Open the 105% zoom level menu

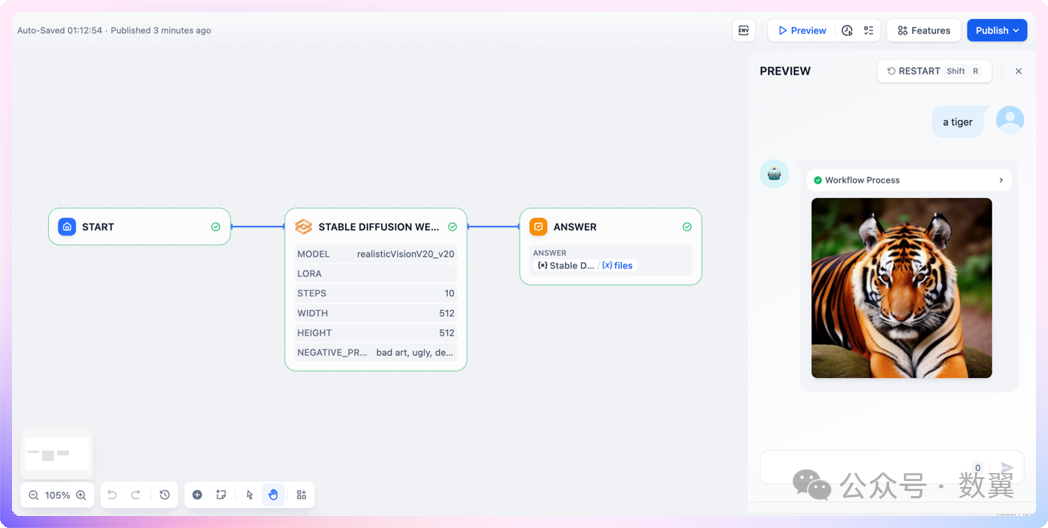[x=57, y=495]
